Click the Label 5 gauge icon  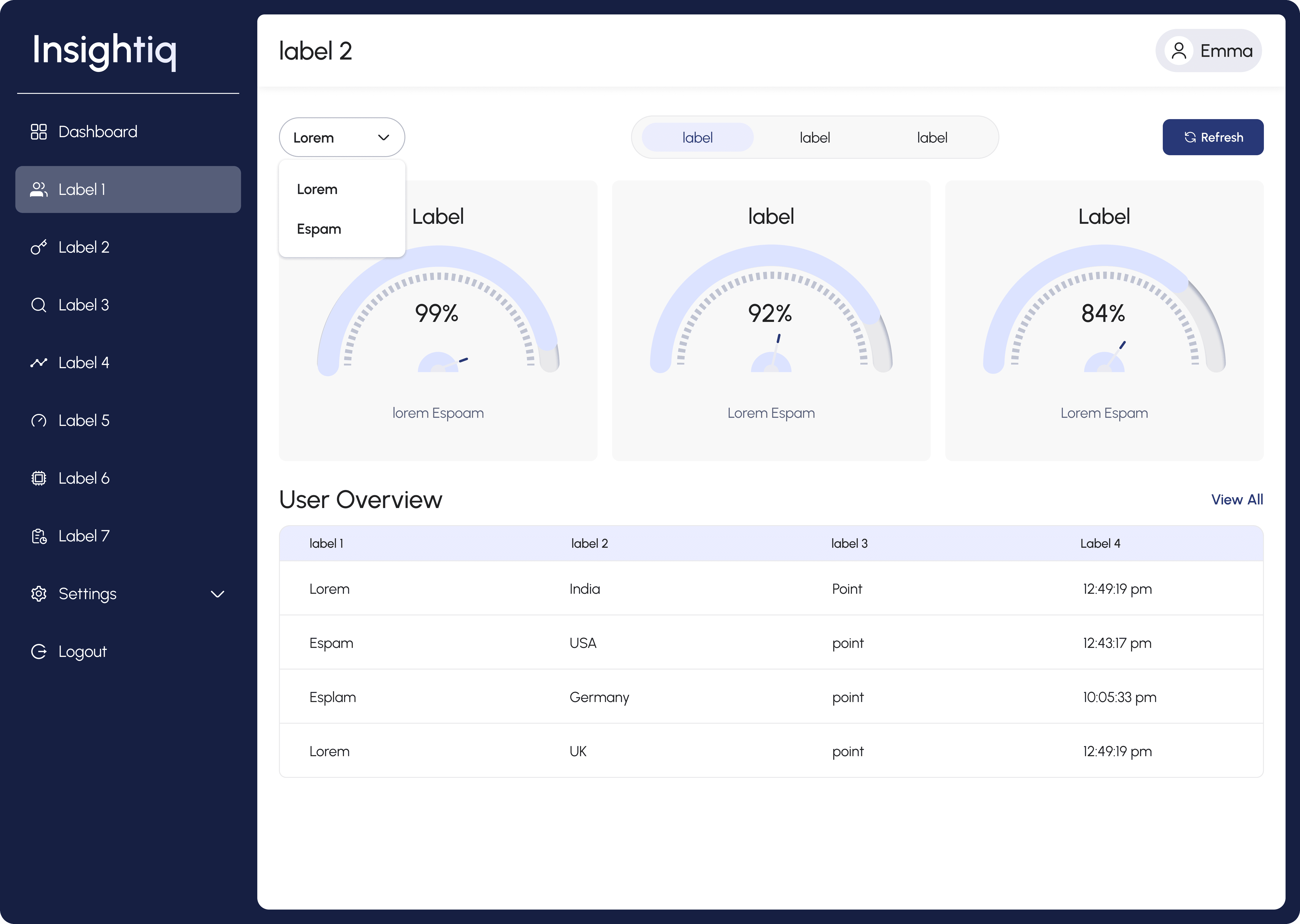point(39,420)
